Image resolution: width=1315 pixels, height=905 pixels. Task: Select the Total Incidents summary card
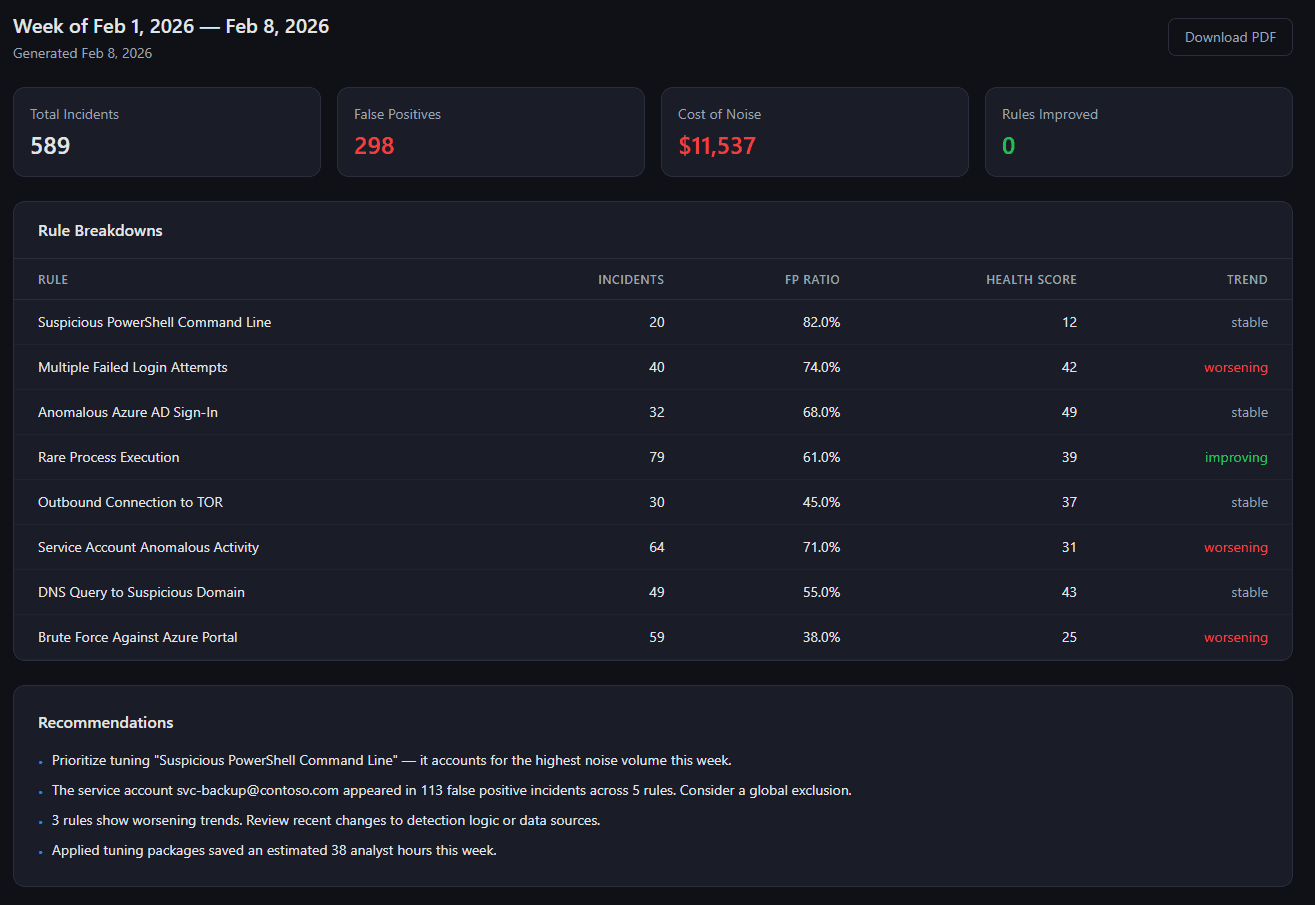click(x=167, y=131)
